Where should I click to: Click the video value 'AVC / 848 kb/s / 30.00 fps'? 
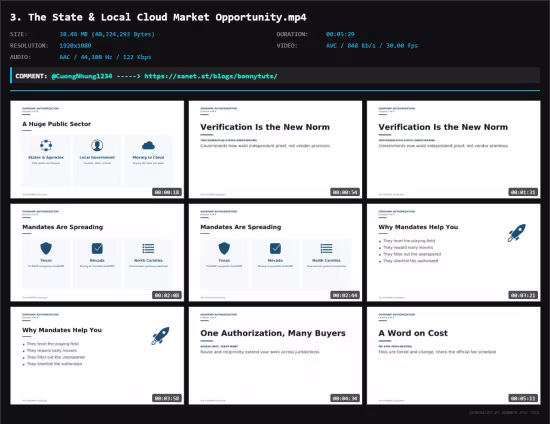click(x=372, y=46)
